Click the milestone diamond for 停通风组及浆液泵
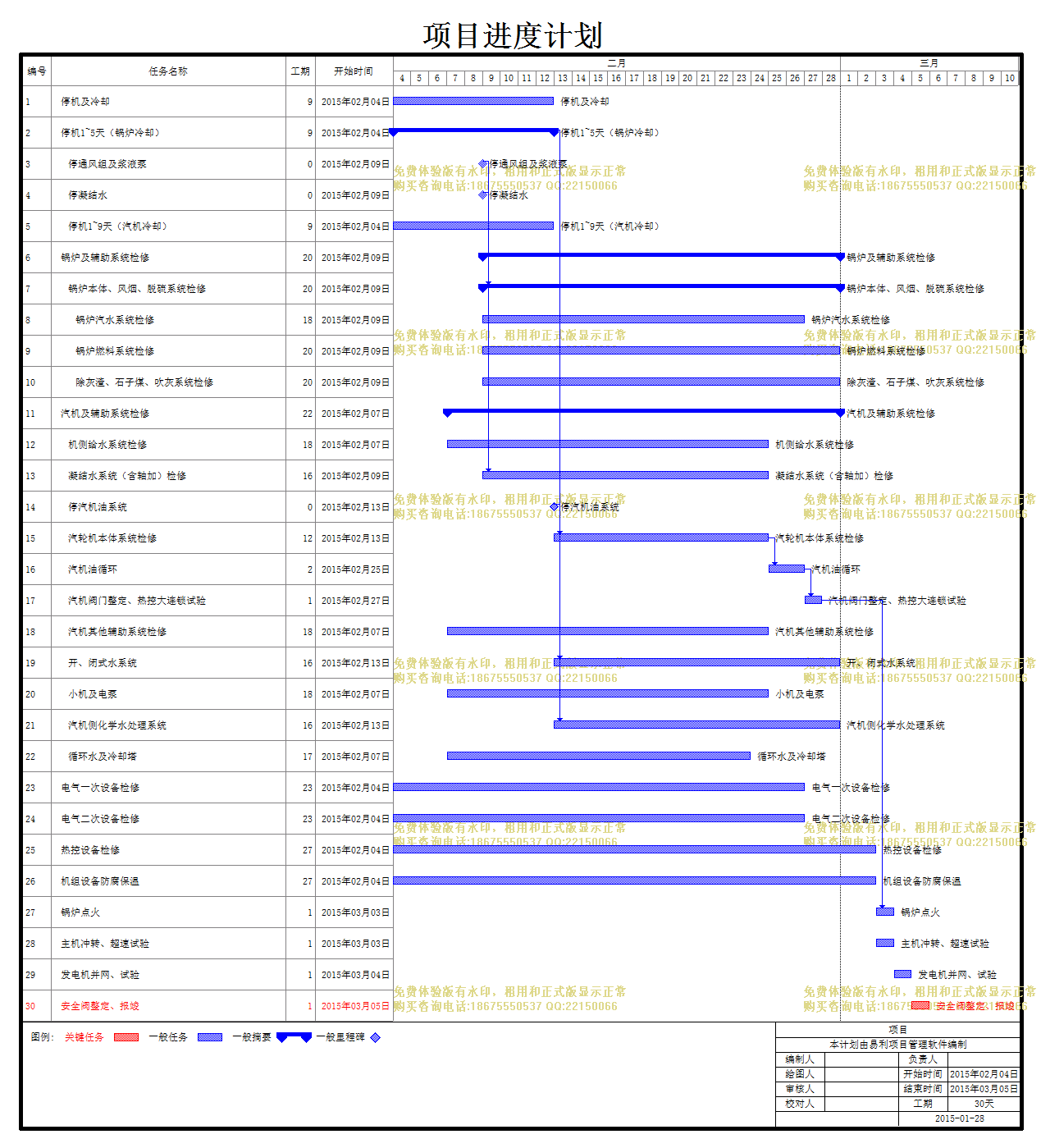 (x=483, y=164)
